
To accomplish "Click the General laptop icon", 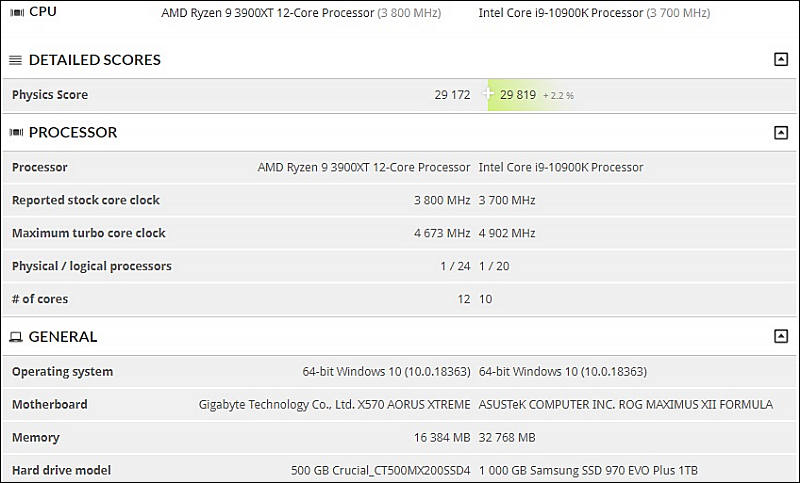I will coord(16,337).
